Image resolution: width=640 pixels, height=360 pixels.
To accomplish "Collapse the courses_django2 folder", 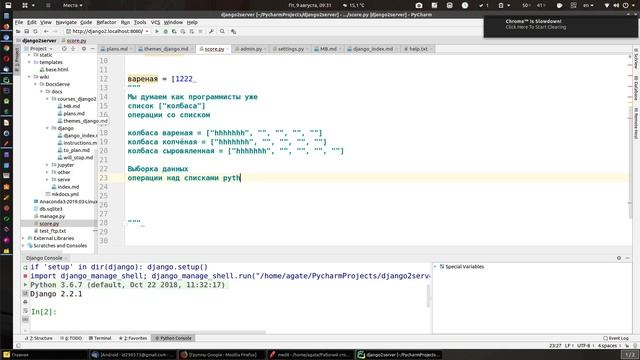I will 47,99.
